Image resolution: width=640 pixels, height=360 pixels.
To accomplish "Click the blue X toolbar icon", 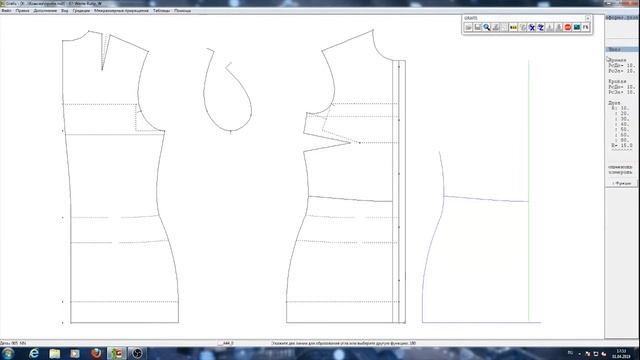I will click(532, 27).
